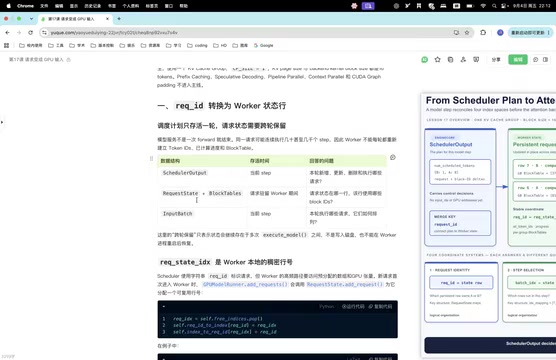This screenshot has height=360, width=556.
Task: Reload the page with the refresh icon
Action: click(x=30, y=33)
